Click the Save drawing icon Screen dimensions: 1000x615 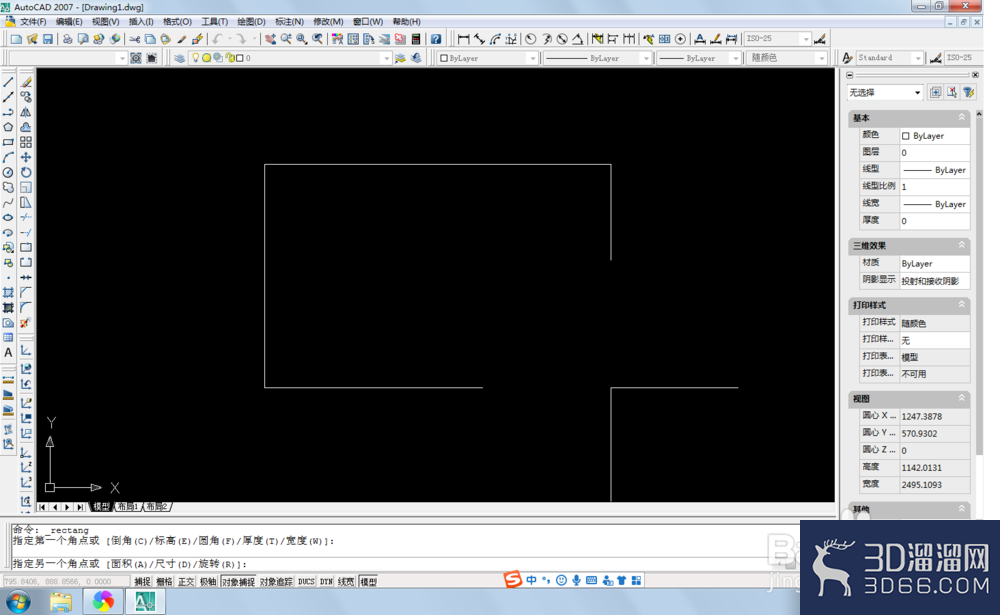[x=48, y=40]
